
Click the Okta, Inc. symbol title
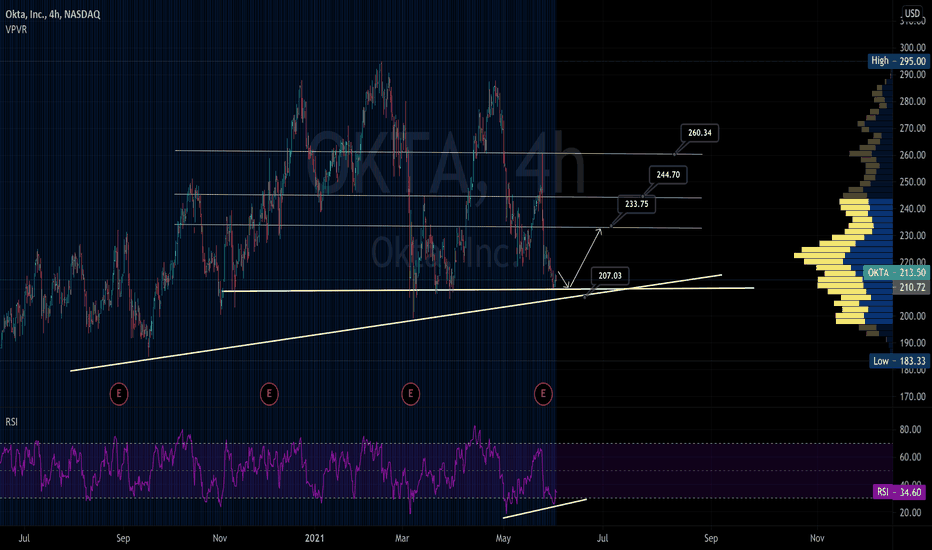click(53, 14)
